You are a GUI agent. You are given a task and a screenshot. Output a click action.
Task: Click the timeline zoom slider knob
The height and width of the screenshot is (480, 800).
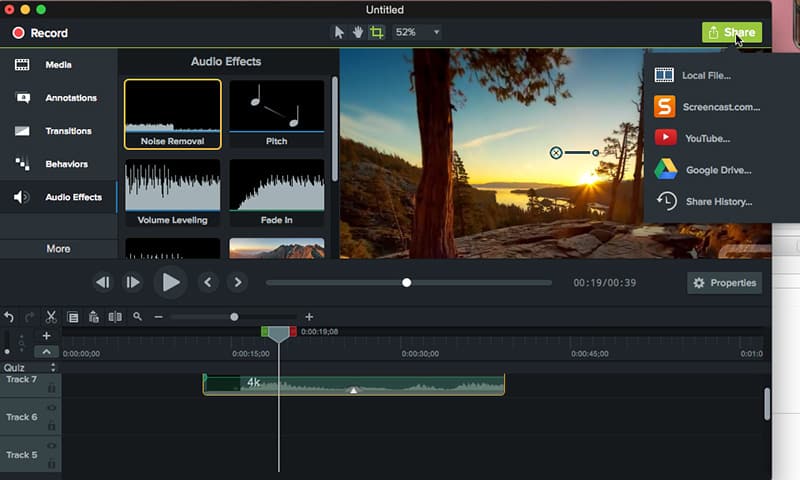coord(234,317)
